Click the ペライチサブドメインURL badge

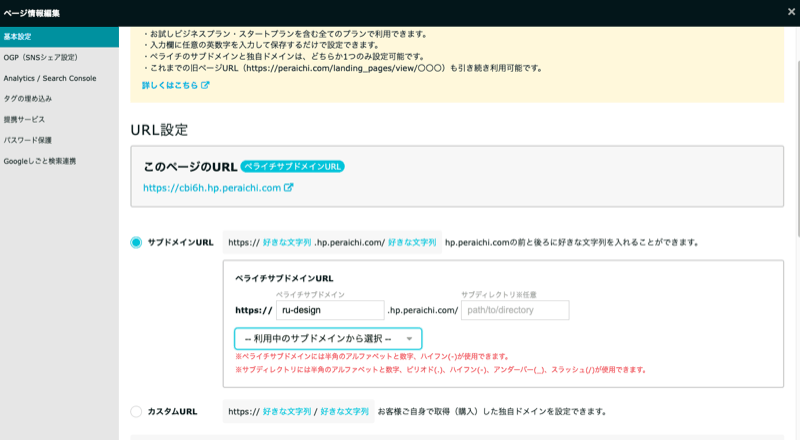[x=292, y=165]
